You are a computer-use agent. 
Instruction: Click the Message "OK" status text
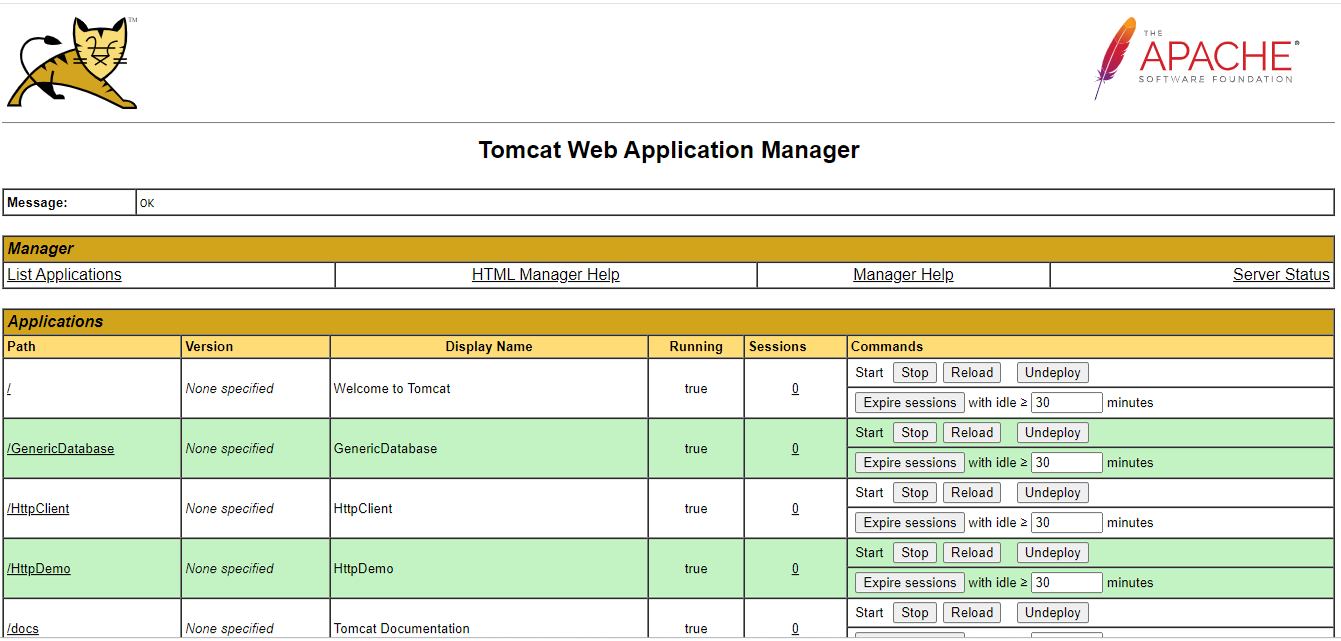click(x=147, y=203)
